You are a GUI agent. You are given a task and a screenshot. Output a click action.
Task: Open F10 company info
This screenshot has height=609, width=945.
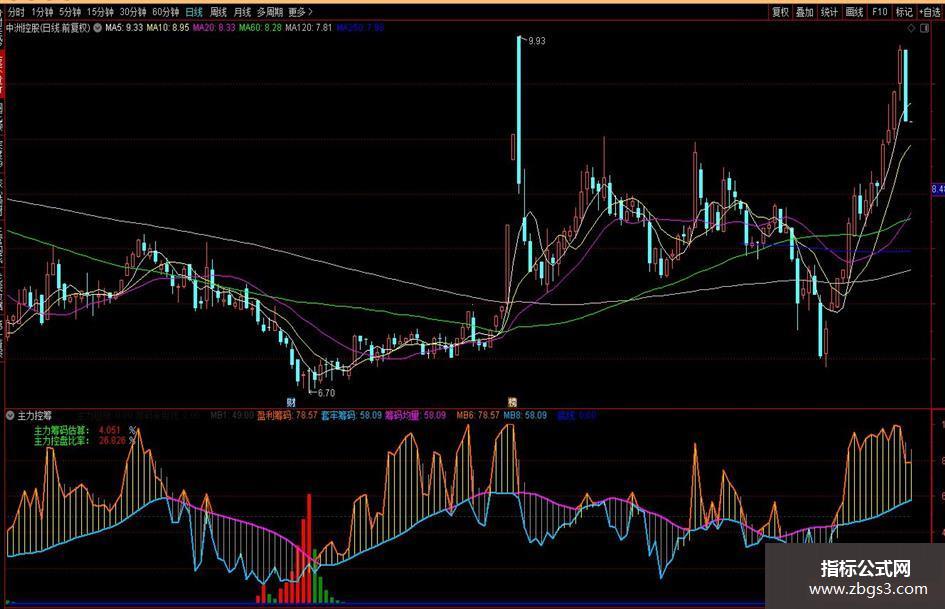click(x=879, y=12)
